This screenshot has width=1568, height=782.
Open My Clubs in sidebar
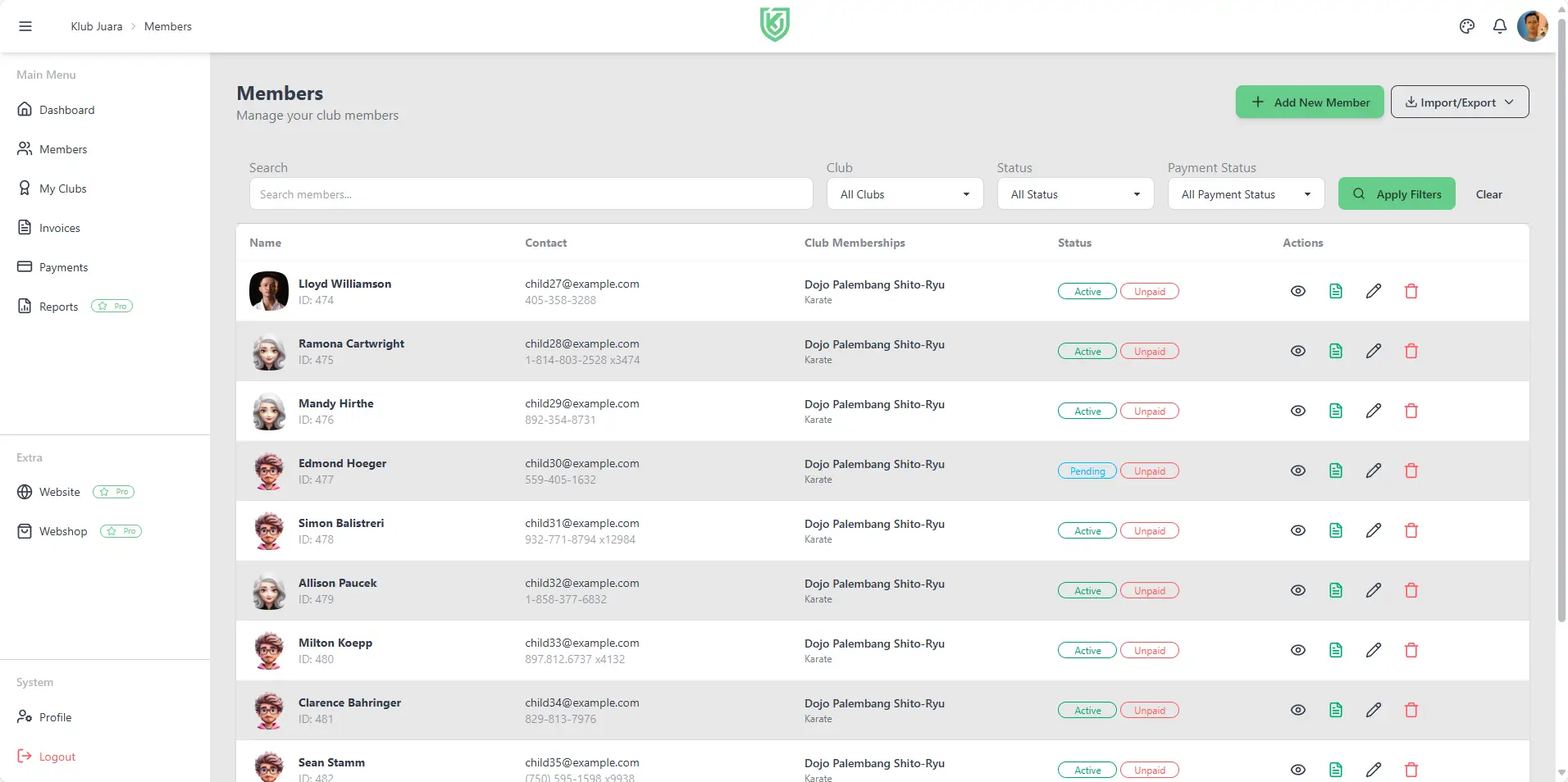62,189
